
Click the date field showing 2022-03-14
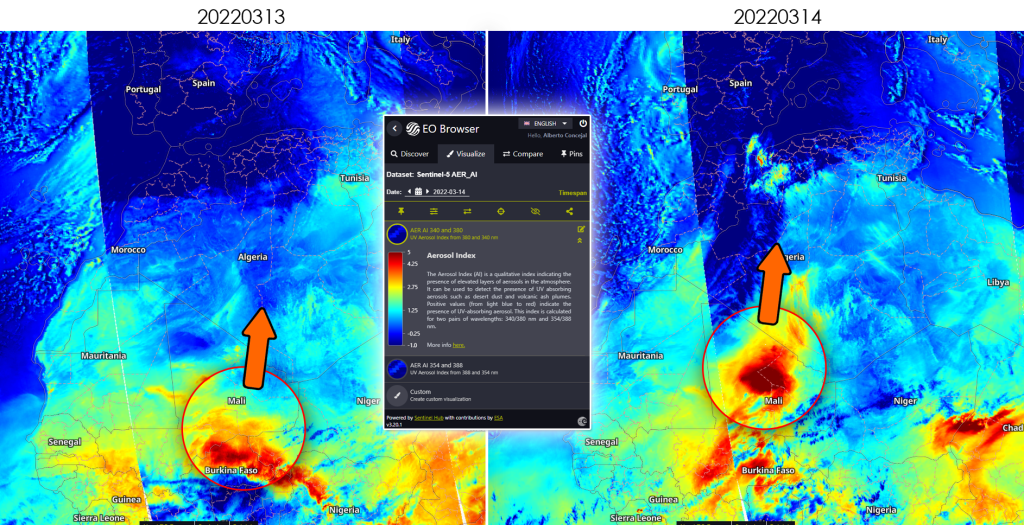click(451, 191)
